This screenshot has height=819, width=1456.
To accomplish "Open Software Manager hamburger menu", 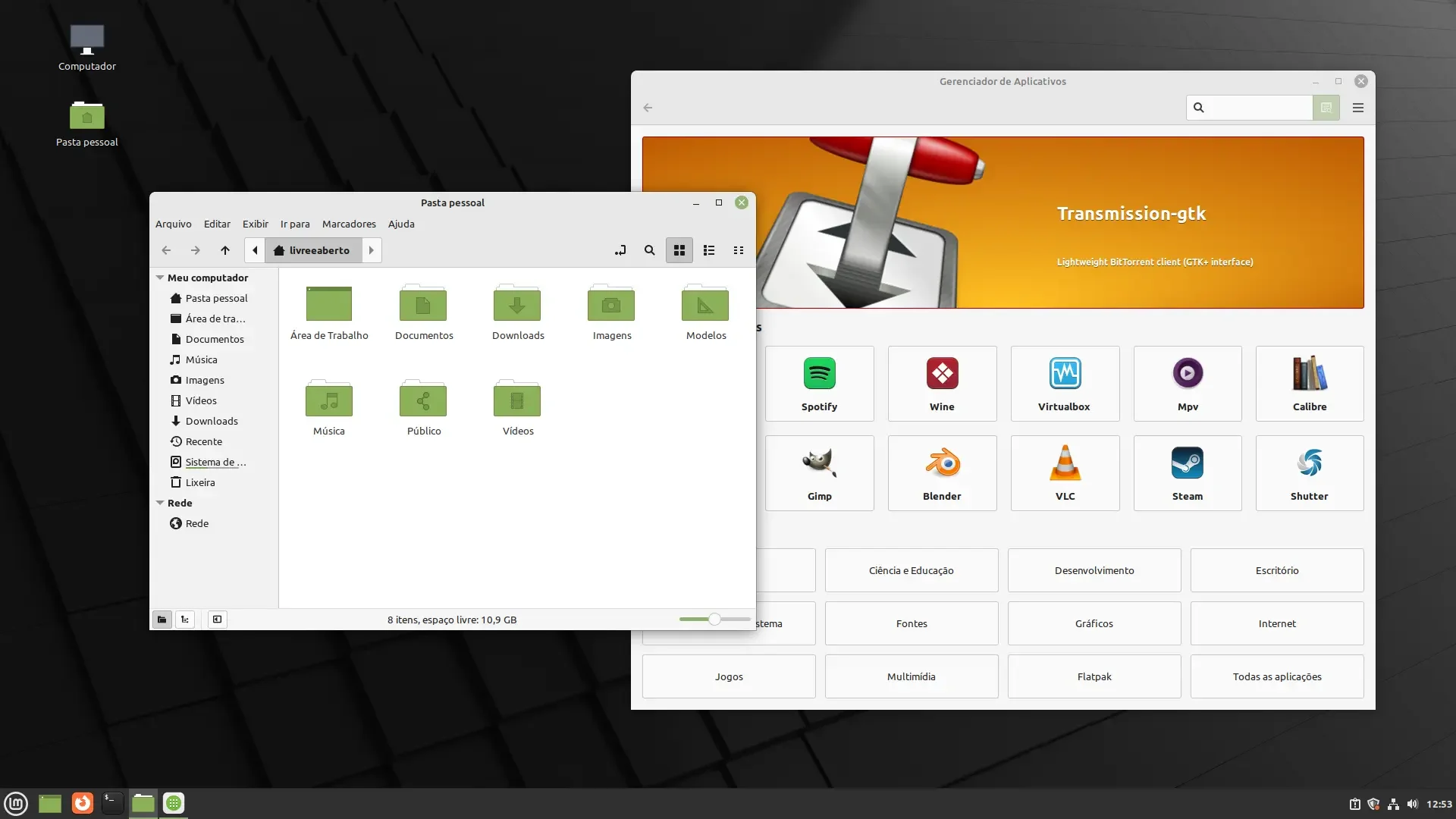I will point(1358,108).
